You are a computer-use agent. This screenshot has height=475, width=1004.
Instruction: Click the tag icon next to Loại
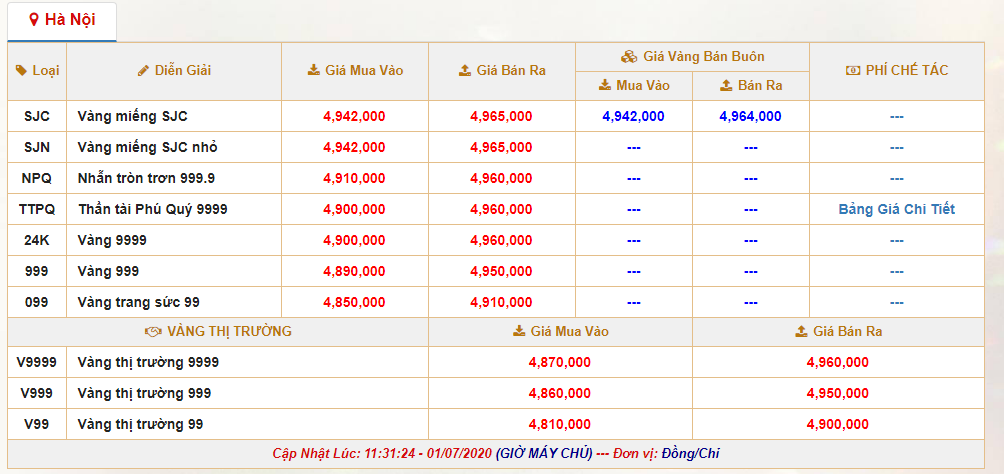pyautogui.click(x=21, y=70)
